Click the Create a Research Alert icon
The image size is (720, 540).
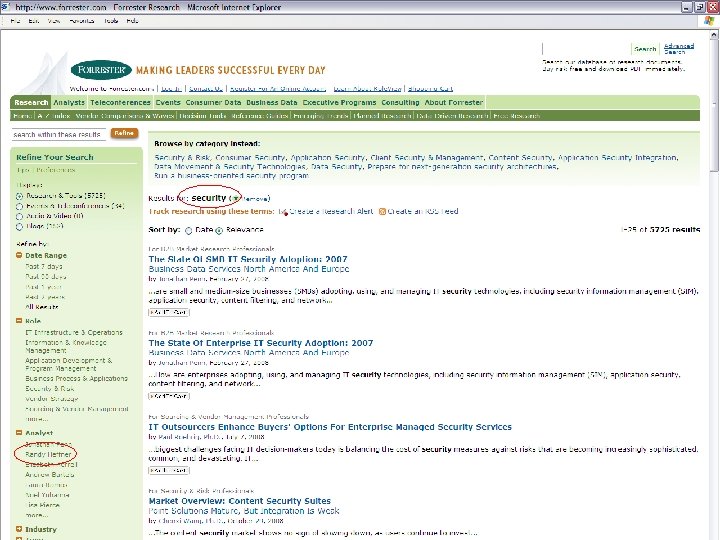[282, 212]
